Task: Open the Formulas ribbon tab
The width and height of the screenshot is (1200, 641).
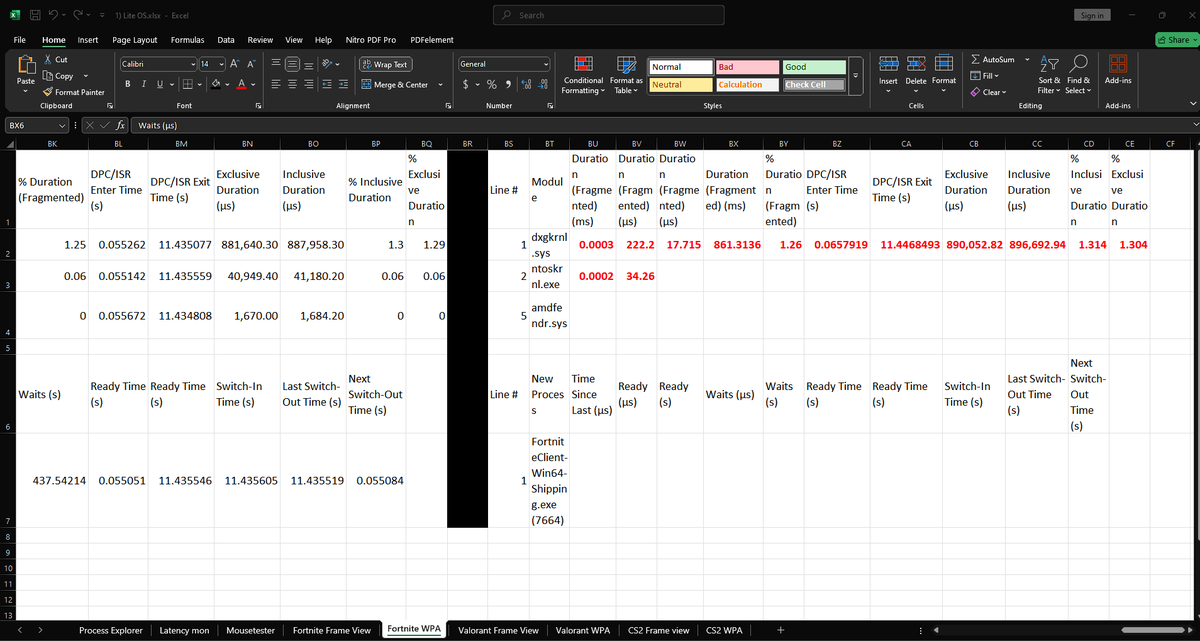Action: coord(188,39)
